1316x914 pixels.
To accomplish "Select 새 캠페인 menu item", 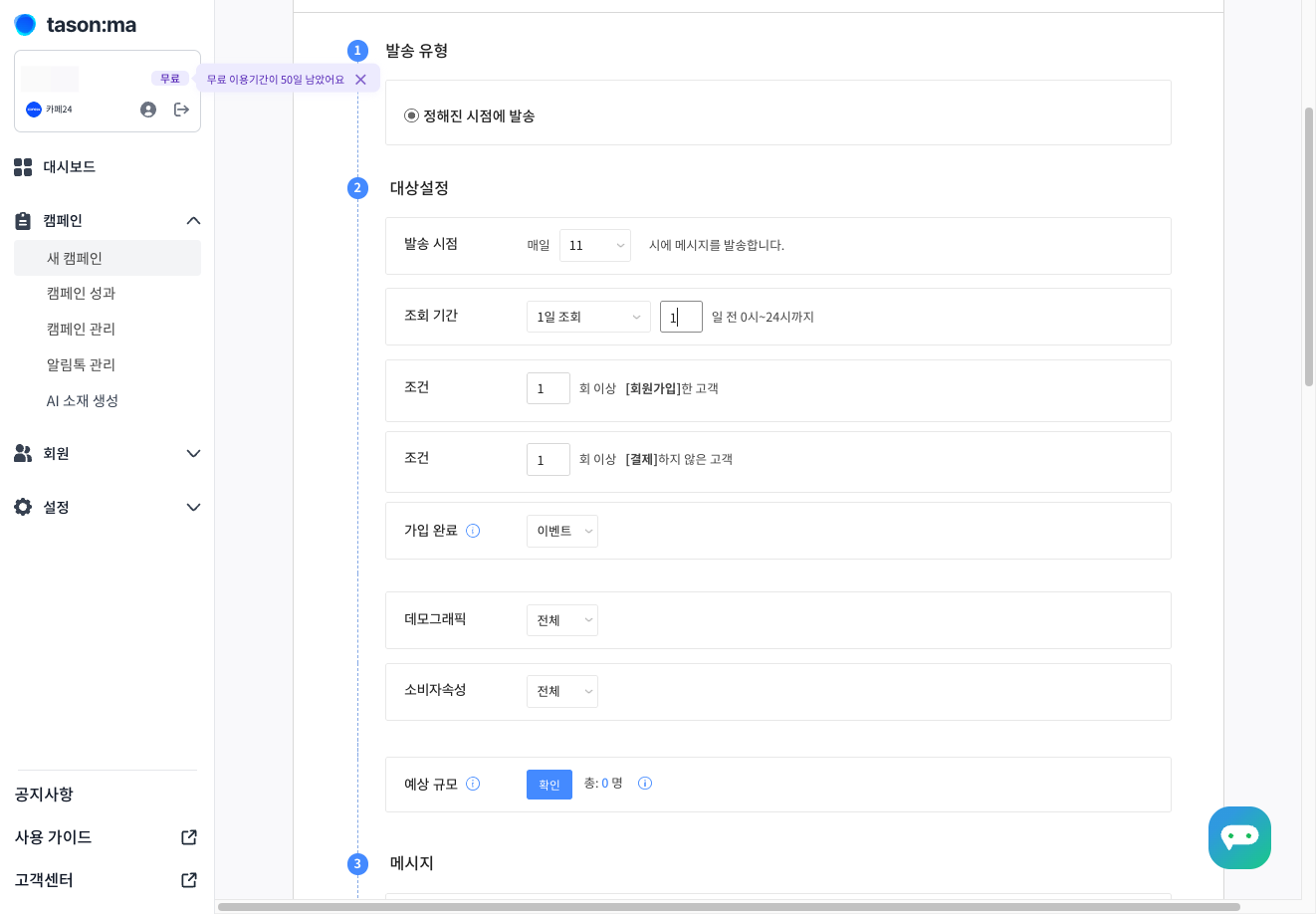I will (x=108, y=258).
